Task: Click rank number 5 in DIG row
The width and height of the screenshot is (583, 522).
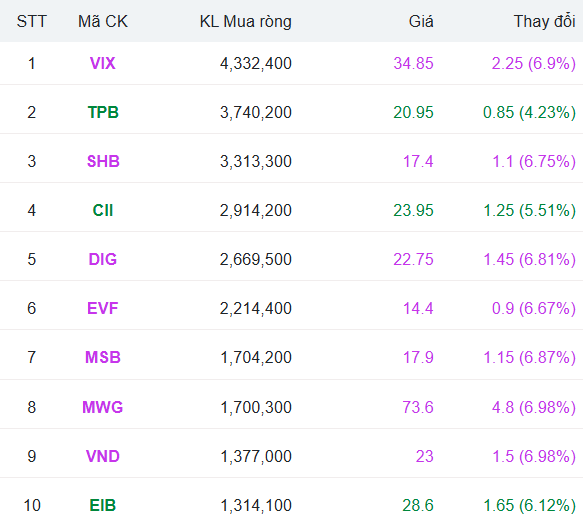Action: (32, 259)
